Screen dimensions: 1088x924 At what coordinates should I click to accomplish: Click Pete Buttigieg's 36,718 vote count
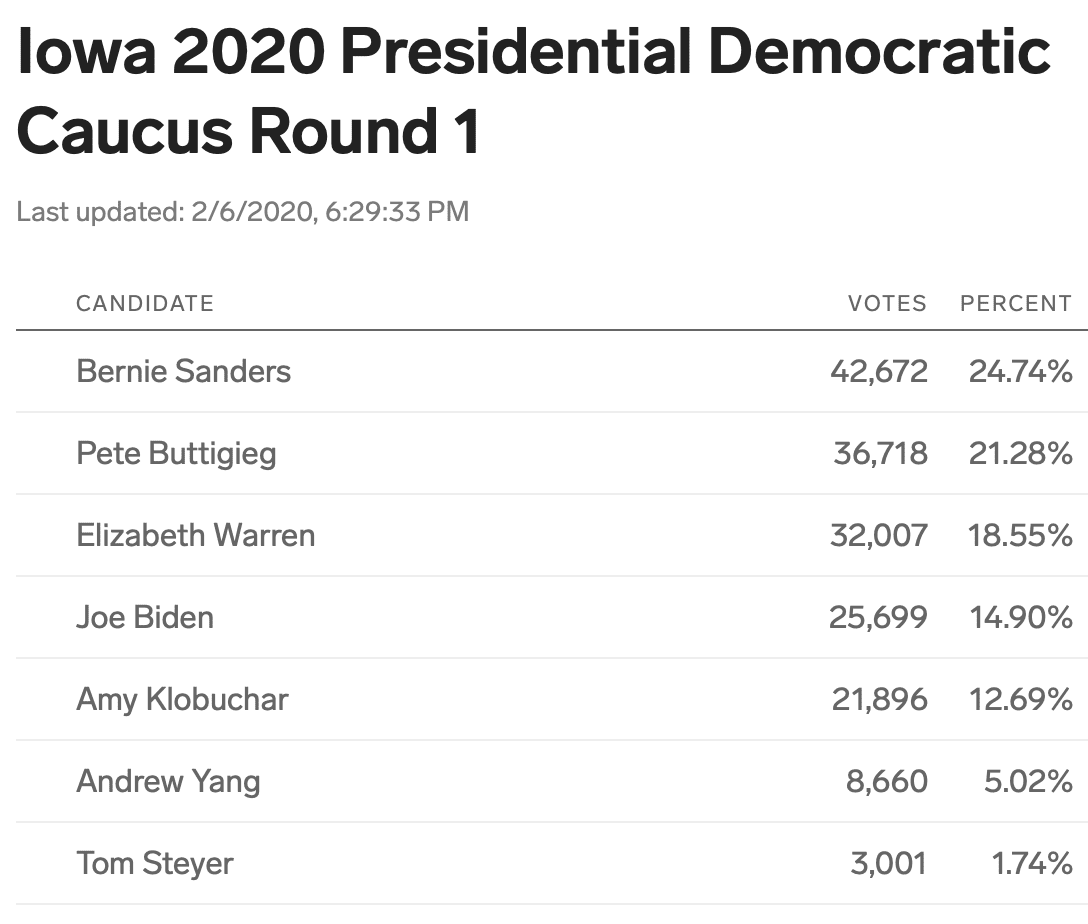point(880,454)
